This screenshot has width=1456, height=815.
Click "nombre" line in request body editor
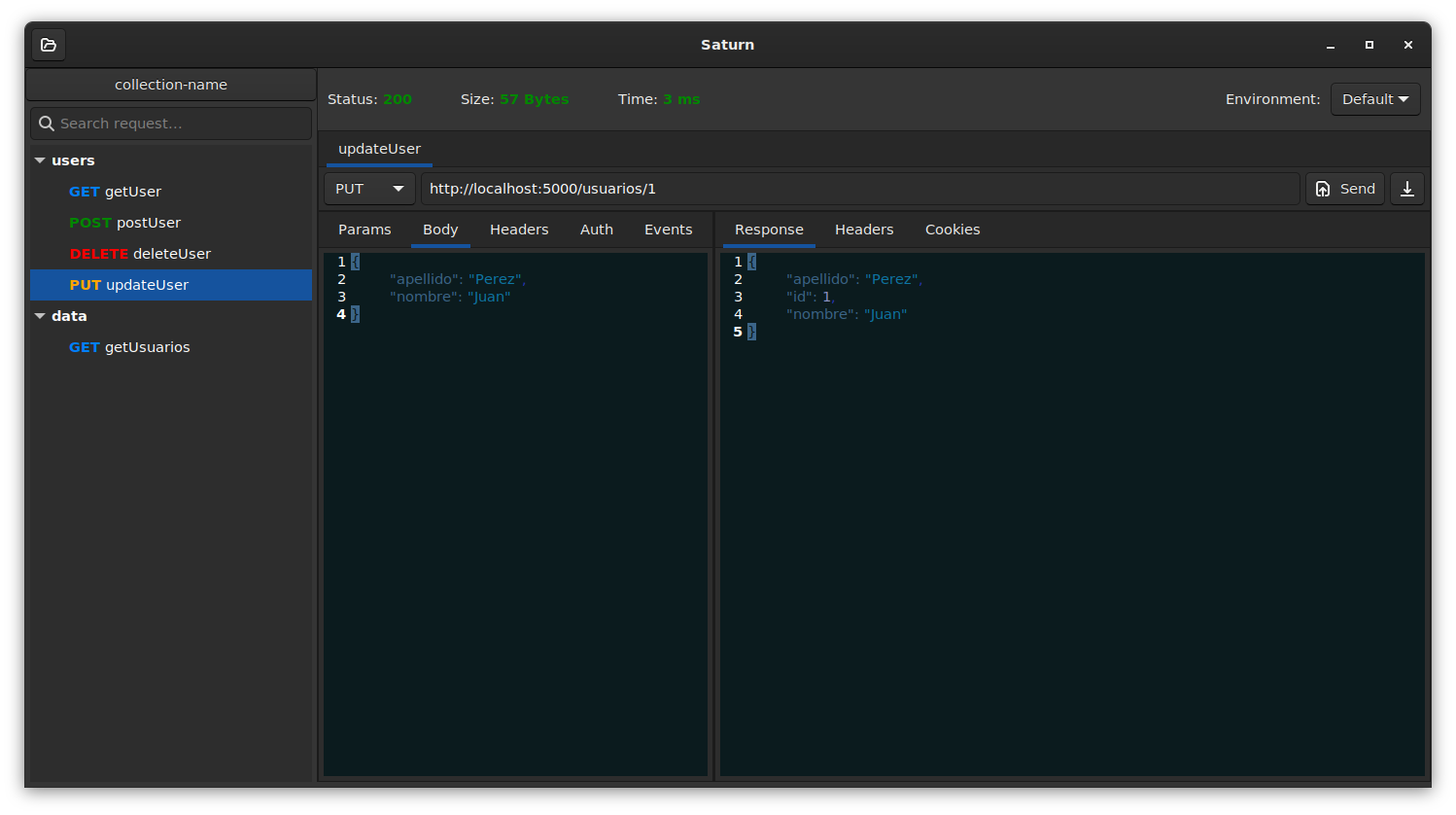pyautogui.click(x=450, y=297)
